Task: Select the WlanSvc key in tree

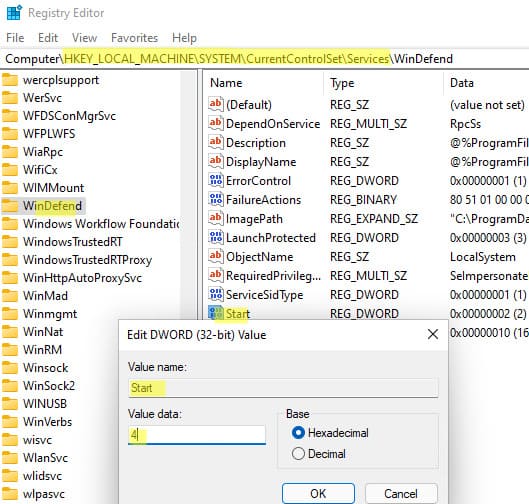Action: coord(45,458)
